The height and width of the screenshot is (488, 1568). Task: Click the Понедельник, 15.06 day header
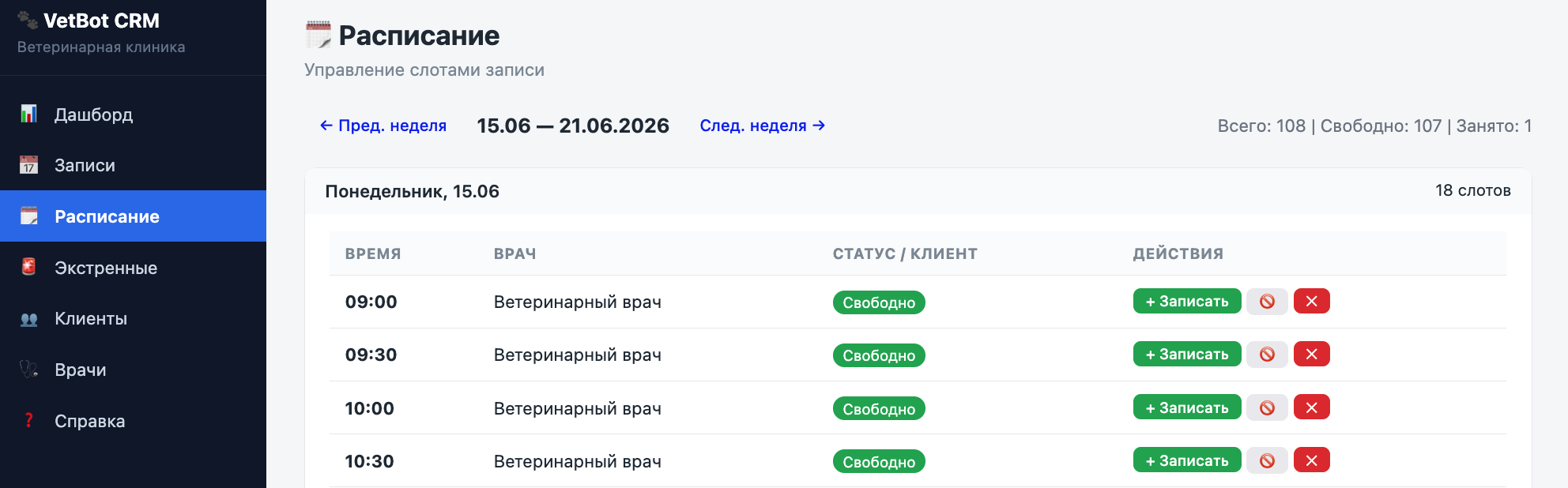(412, 191)
